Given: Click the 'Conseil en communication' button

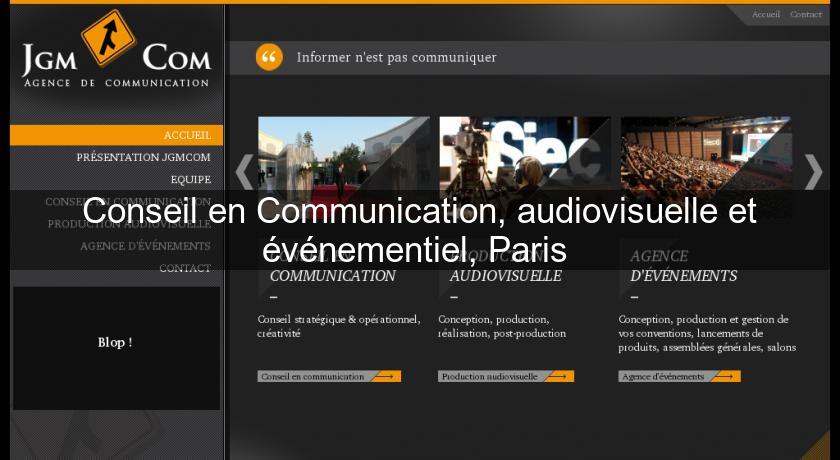Looking at the screenshot, I should tap(329, 376).
